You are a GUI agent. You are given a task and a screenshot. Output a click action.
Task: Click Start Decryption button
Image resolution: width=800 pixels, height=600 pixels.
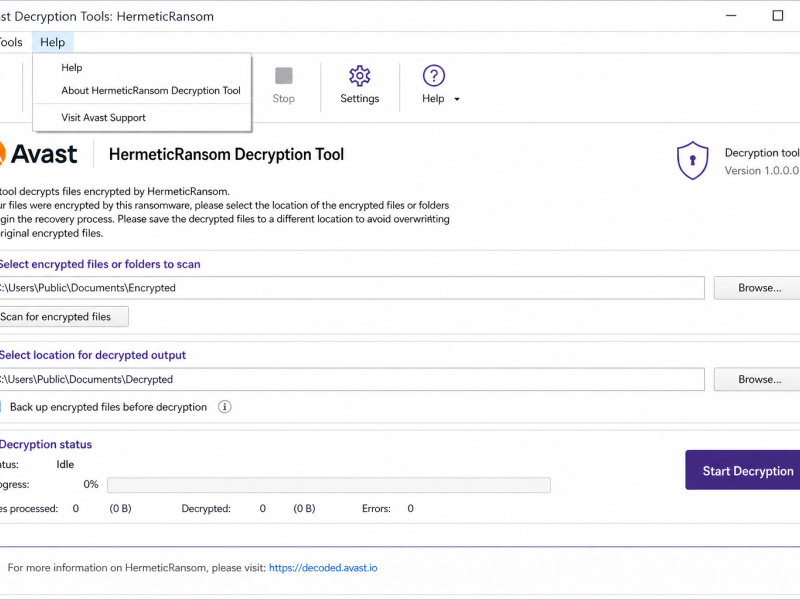743,470
